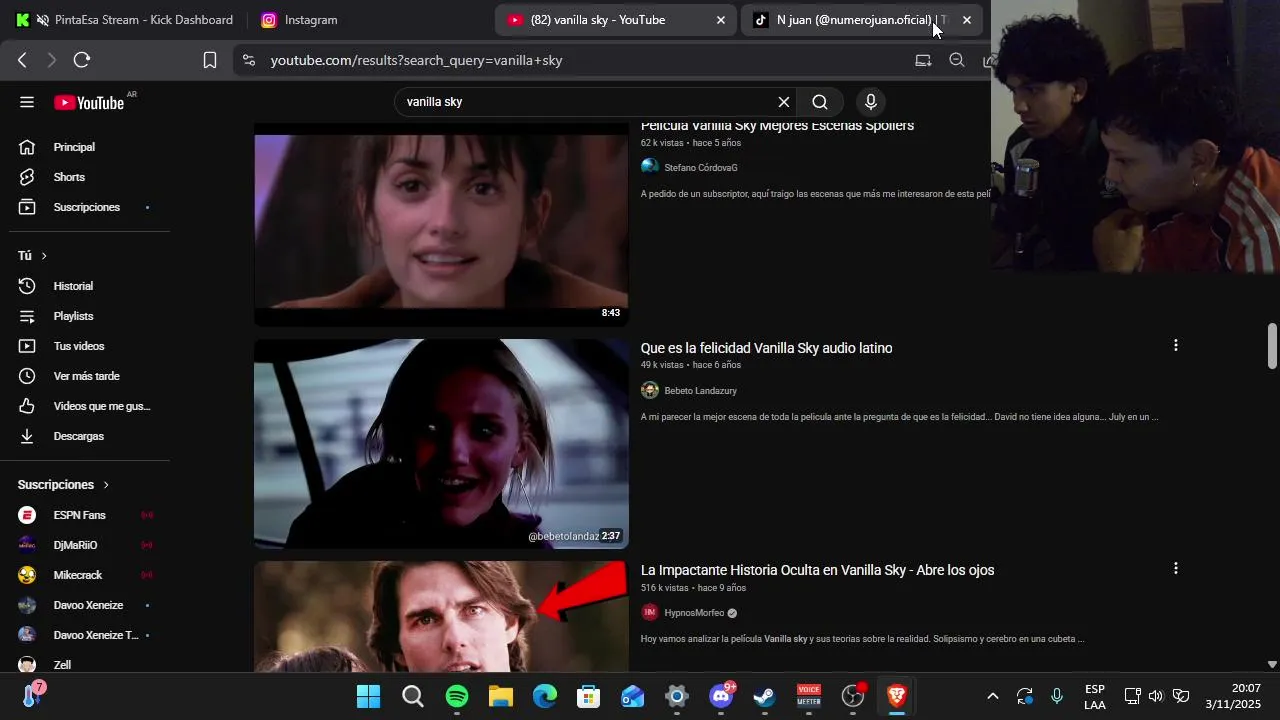The image size is (1280, 720).
Task: Open the cast media icon in address bar
Action: click(923, 60)
